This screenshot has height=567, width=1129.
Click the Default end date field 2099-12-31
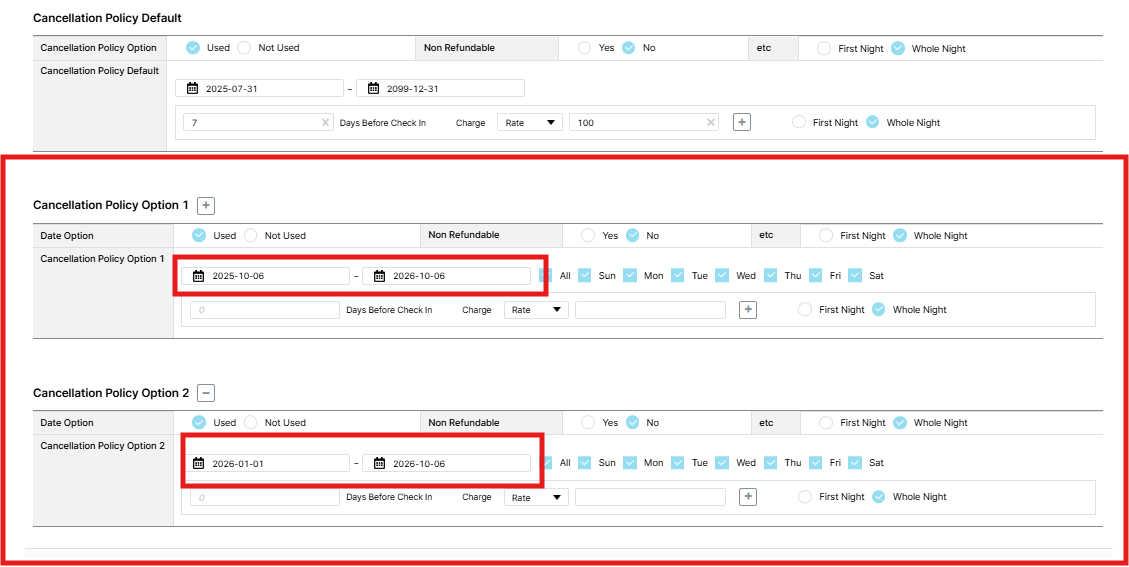441,89
